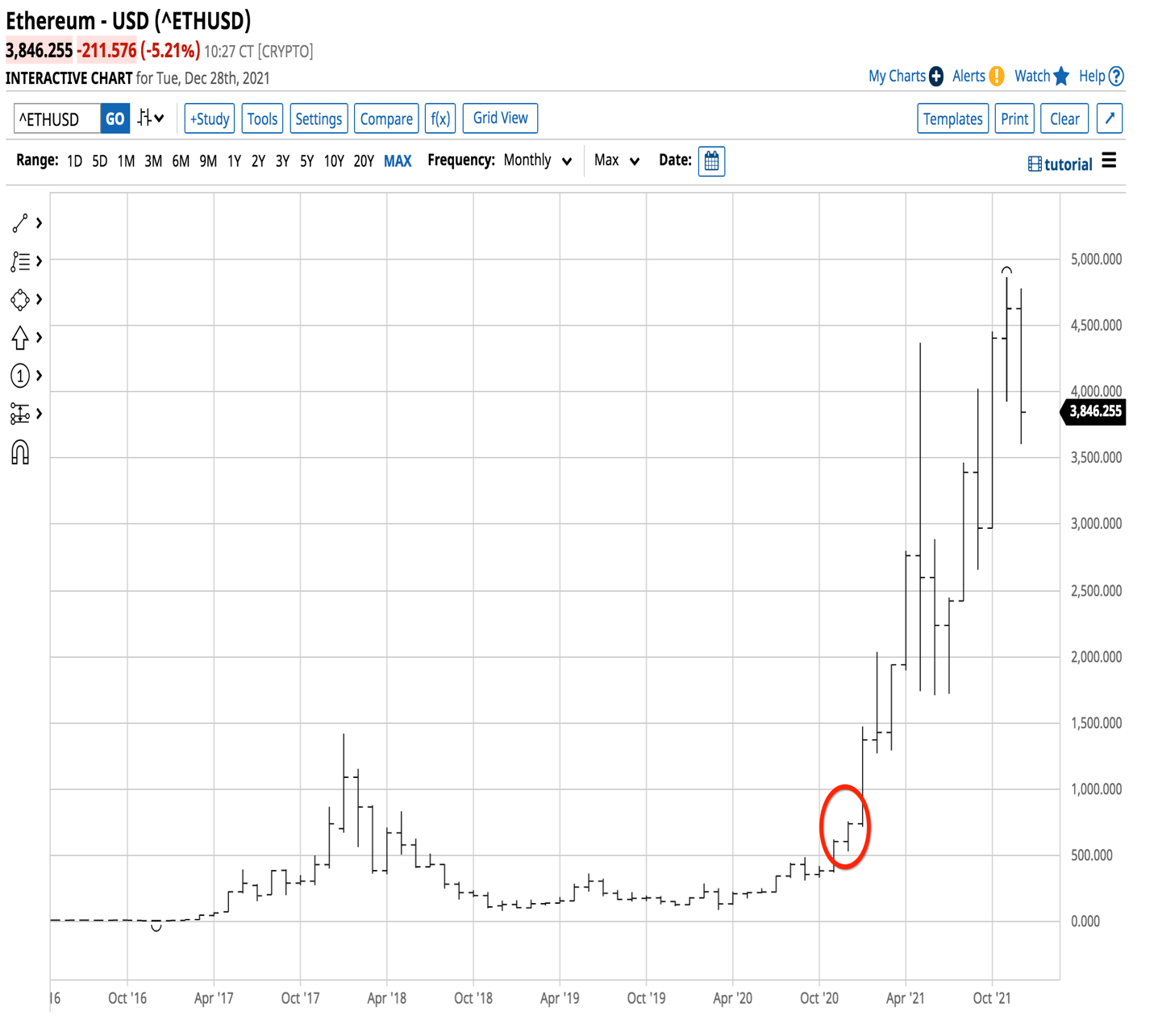Select the numbered annotation tool icon
The width and height of the screenshot is (1154, 1036).
click(x=20, y=376)
